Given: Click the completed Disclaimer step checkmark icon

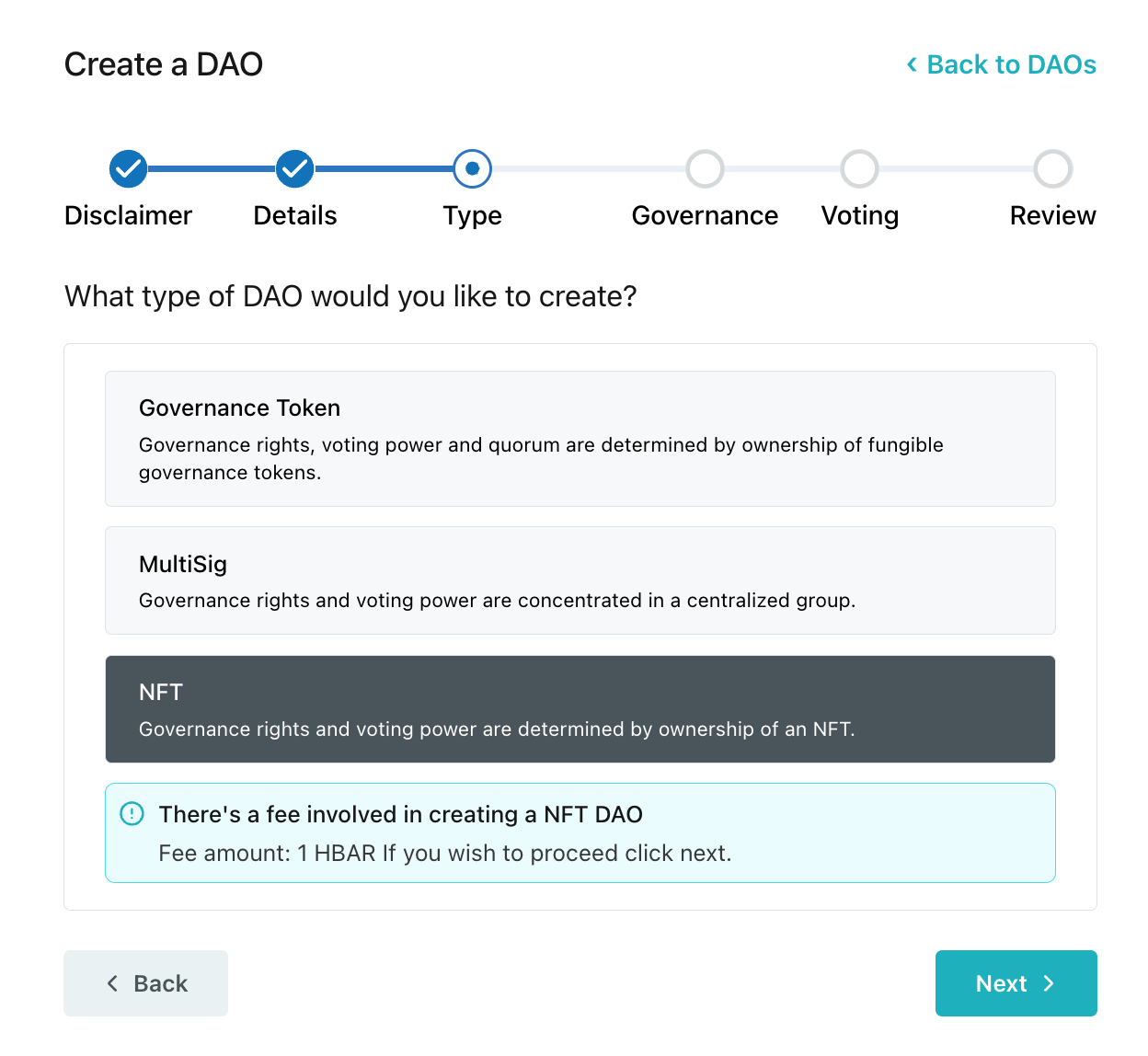Looking at the screenshot, I should (x=129, y=168).
